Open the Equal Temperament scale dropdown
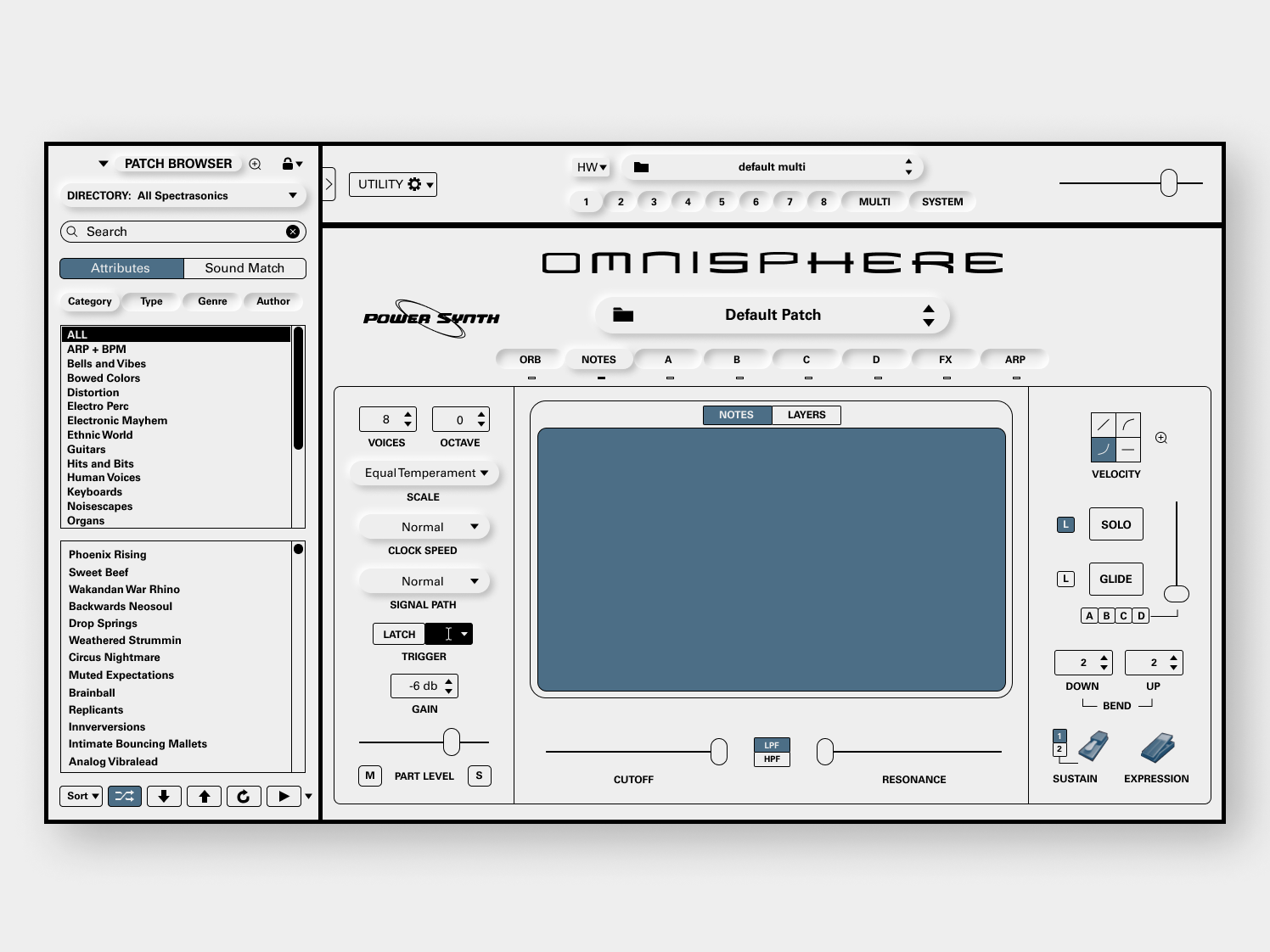This screenshot has width=1270, height=952. click(424, 473)
